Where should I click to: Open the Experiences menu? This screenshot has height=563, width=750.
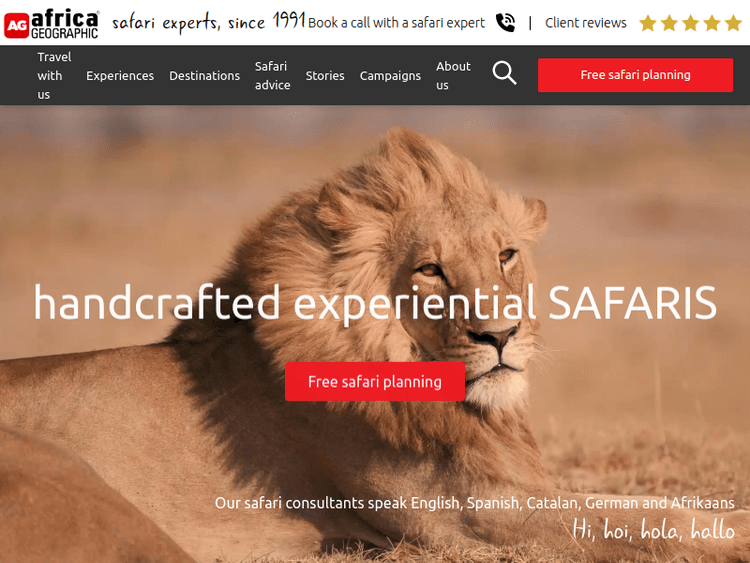point(120,76)
